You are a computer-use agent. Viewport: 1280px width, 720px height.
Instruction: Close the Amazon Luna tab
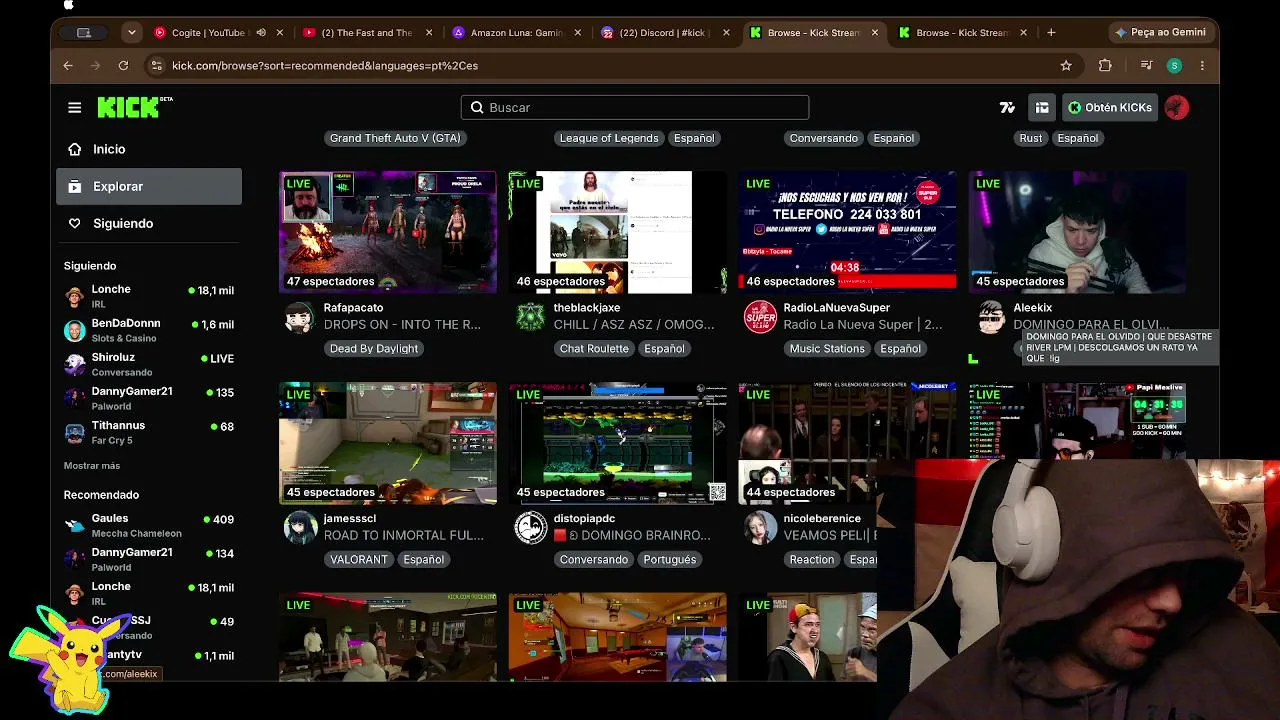[577, 32]
